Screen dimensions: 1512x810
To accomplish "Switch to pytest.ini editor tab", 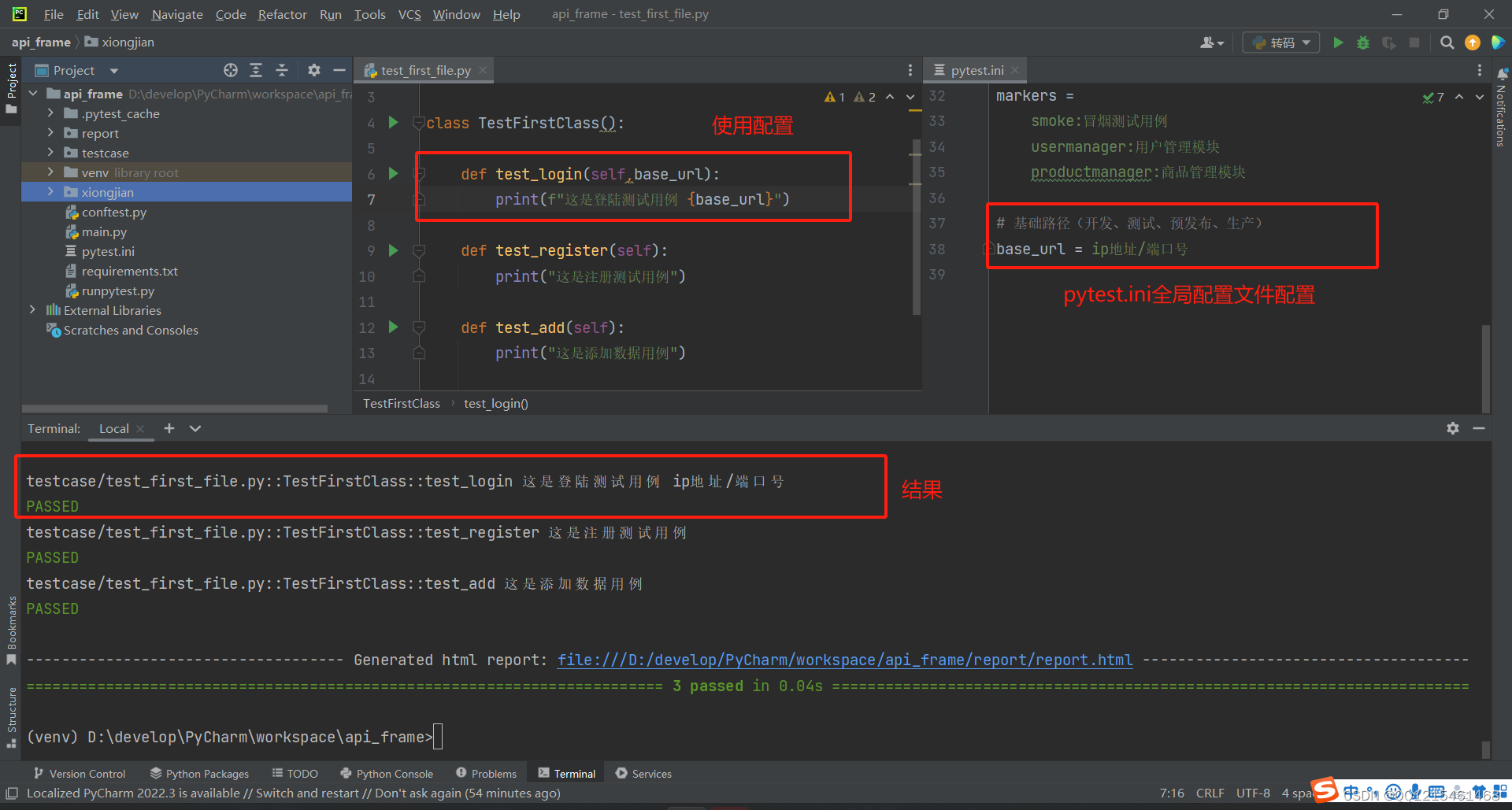I will click(x=976, y=70).
